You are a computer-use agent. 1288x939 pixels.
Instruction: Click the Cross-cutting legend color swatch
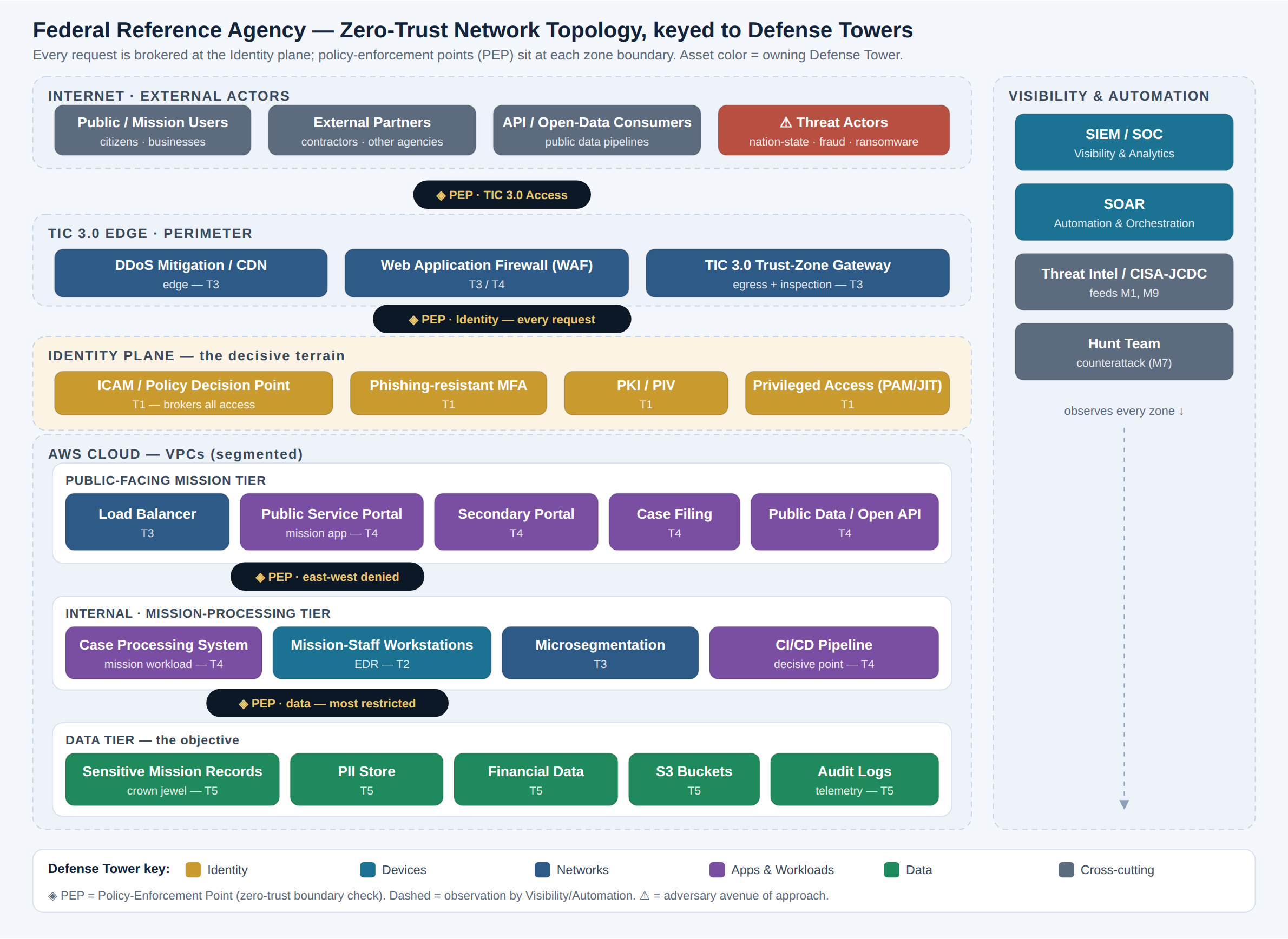pyautogui.click(x=1066, y=870)
